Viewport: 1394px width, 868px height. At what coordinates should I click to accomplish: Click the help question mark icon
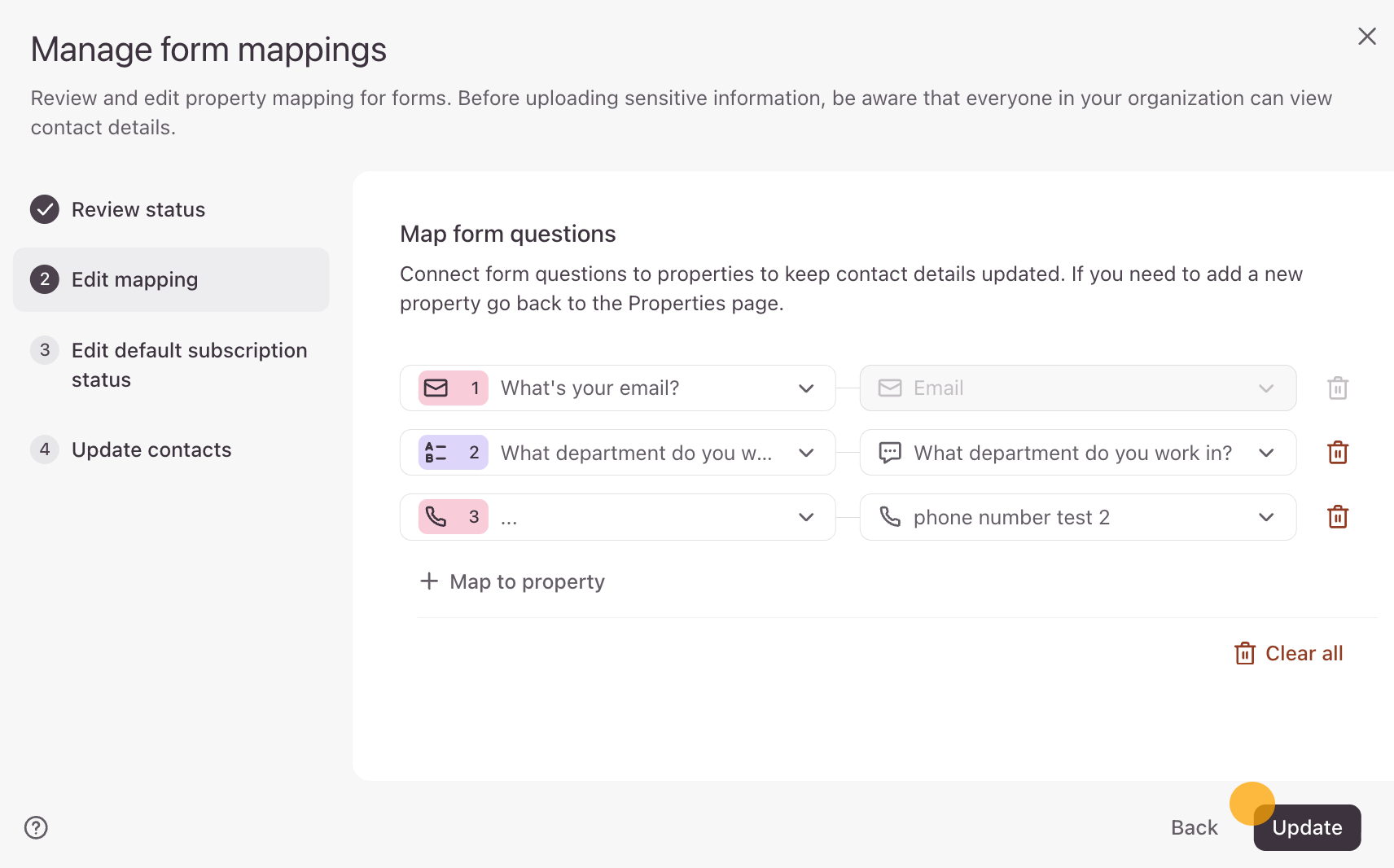[36, 827]
